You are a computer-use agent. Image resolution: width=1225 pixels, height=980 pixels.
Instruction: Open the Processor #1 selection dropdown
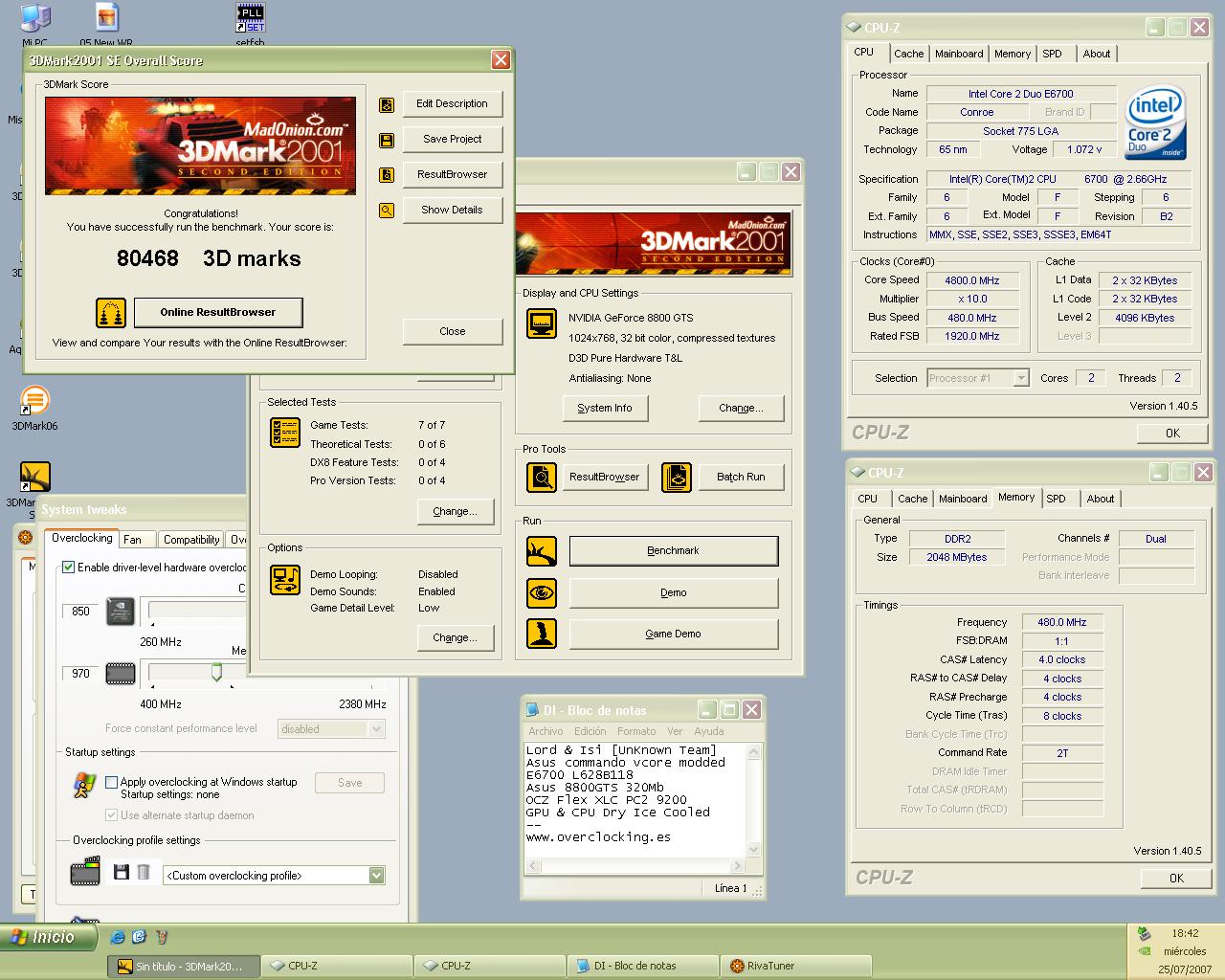click(x=1021, y=378)
